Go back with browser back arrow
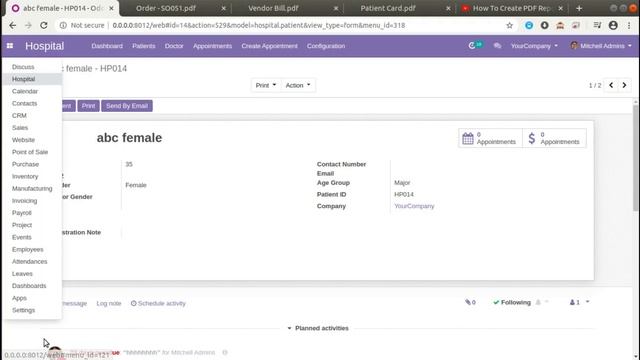640x360 pixels. pyautogui.click(x=13, y=25)
